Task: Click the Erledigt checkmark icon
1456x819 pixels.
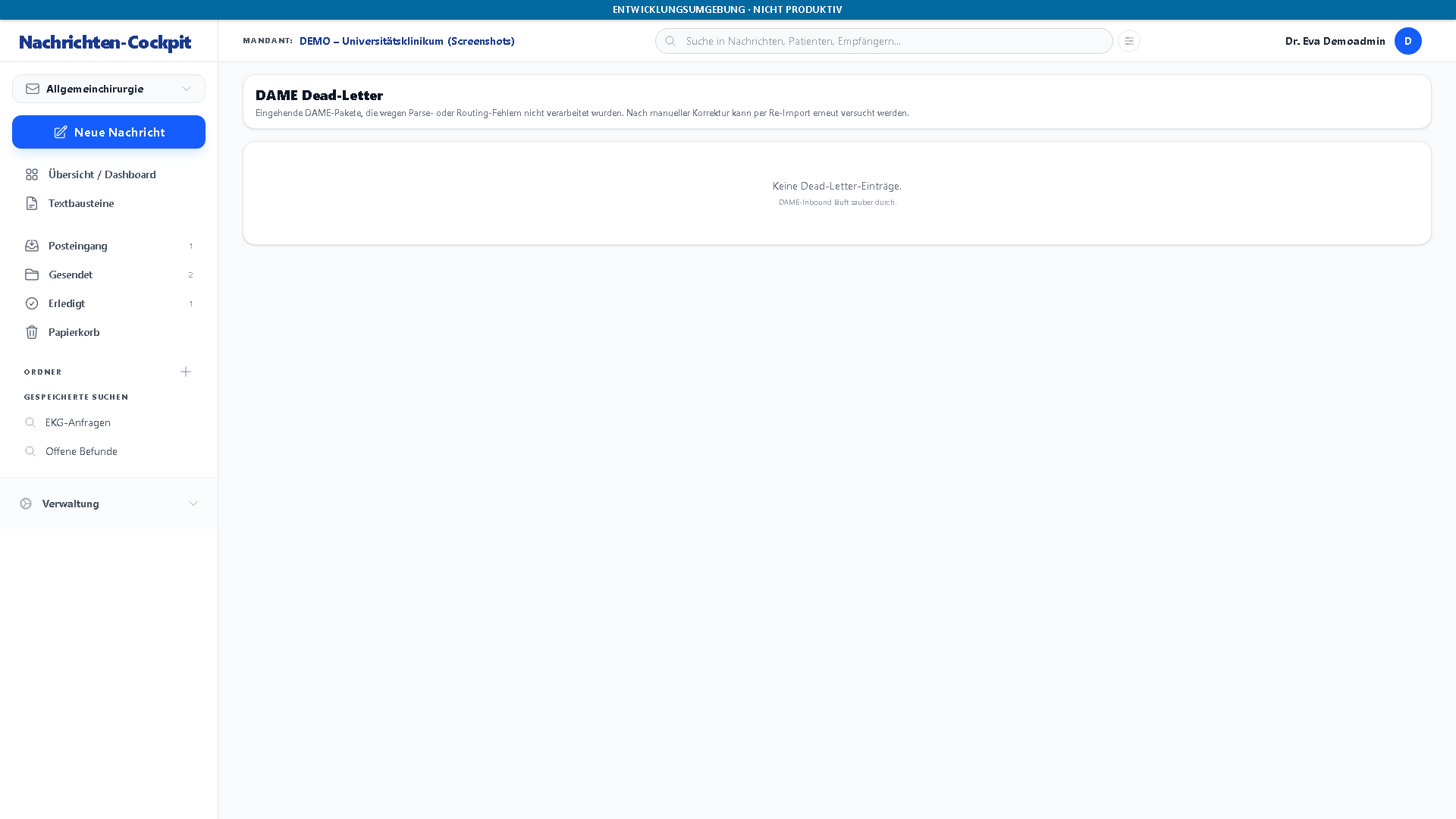Action: coord(32,303)
